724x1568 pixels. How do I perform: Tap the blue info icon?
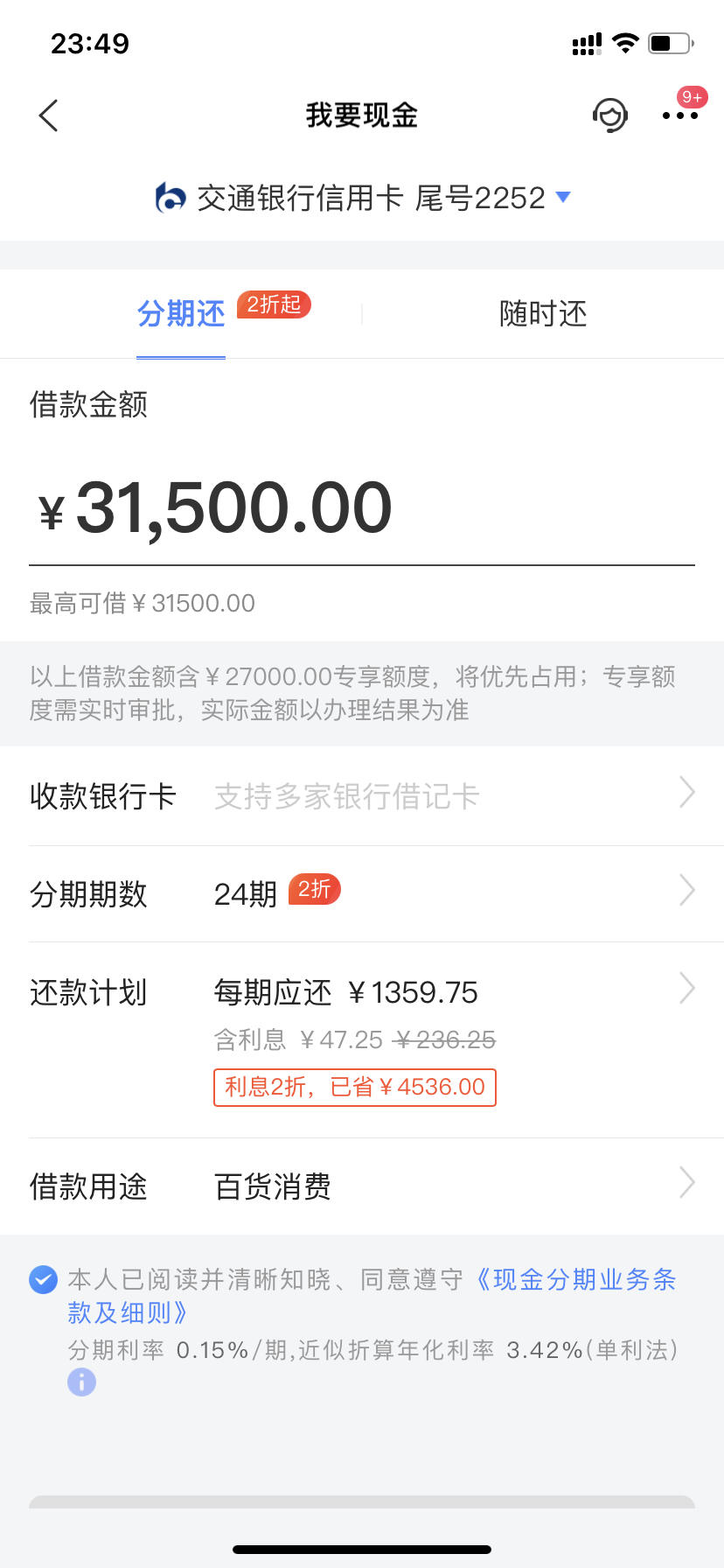point(81,1382)
